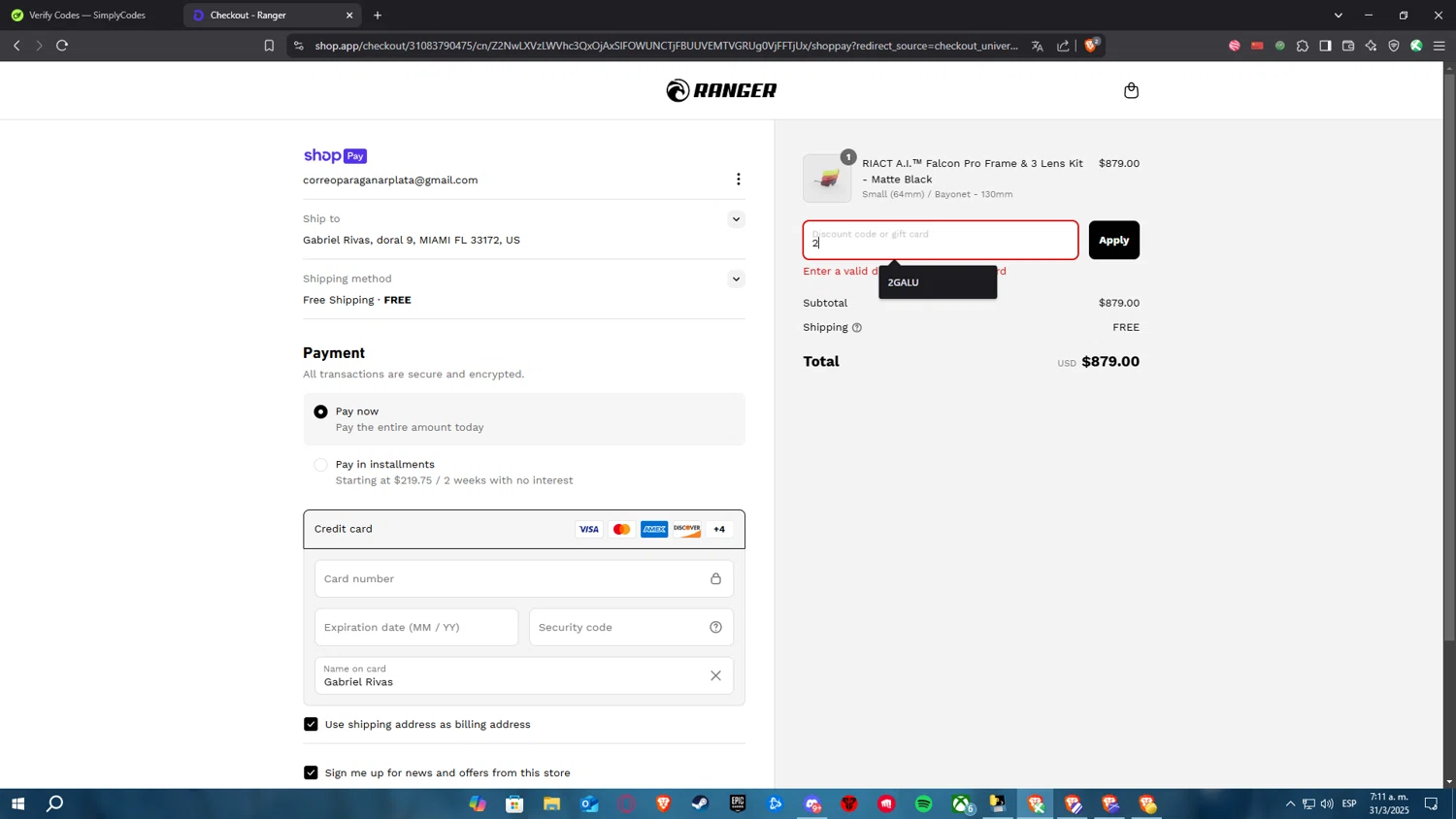This screenshot has height=819, width=1456.
Task: Open File Explorer from the taskbar
Action: pyautogui.click(x=551, y=803)
